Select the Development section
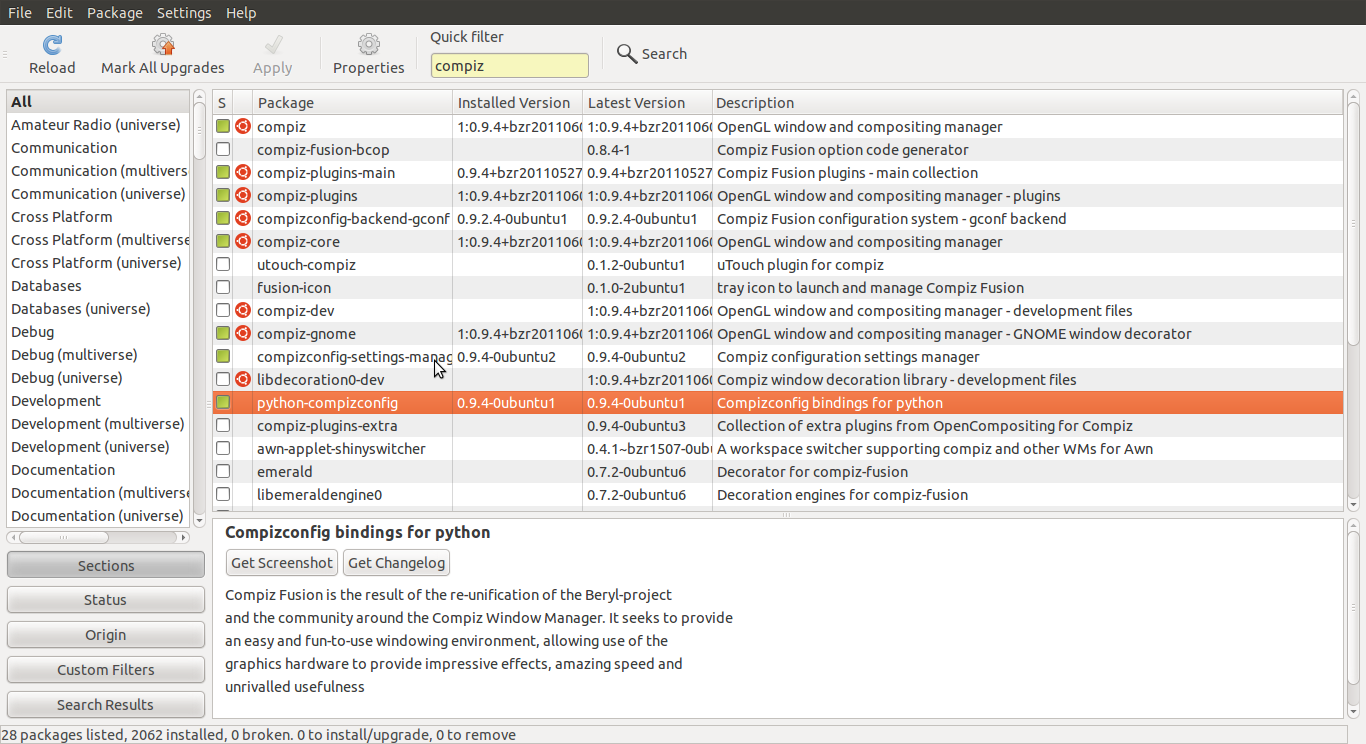This screenshot has height=744, width=1366. click(98, 401)
